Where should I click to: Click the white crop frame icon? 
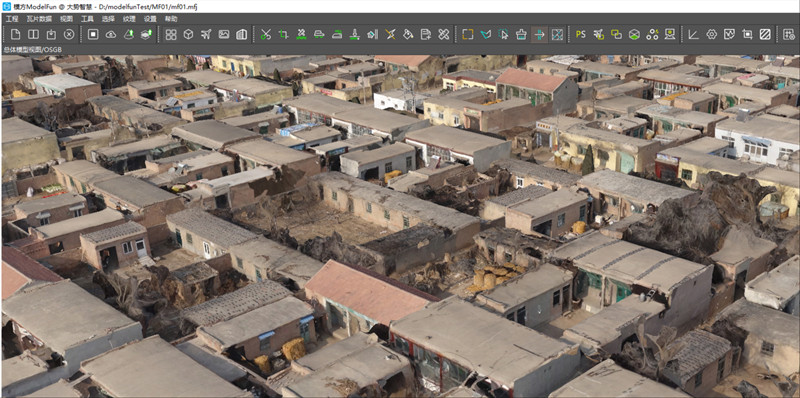[x=747, y=34]
